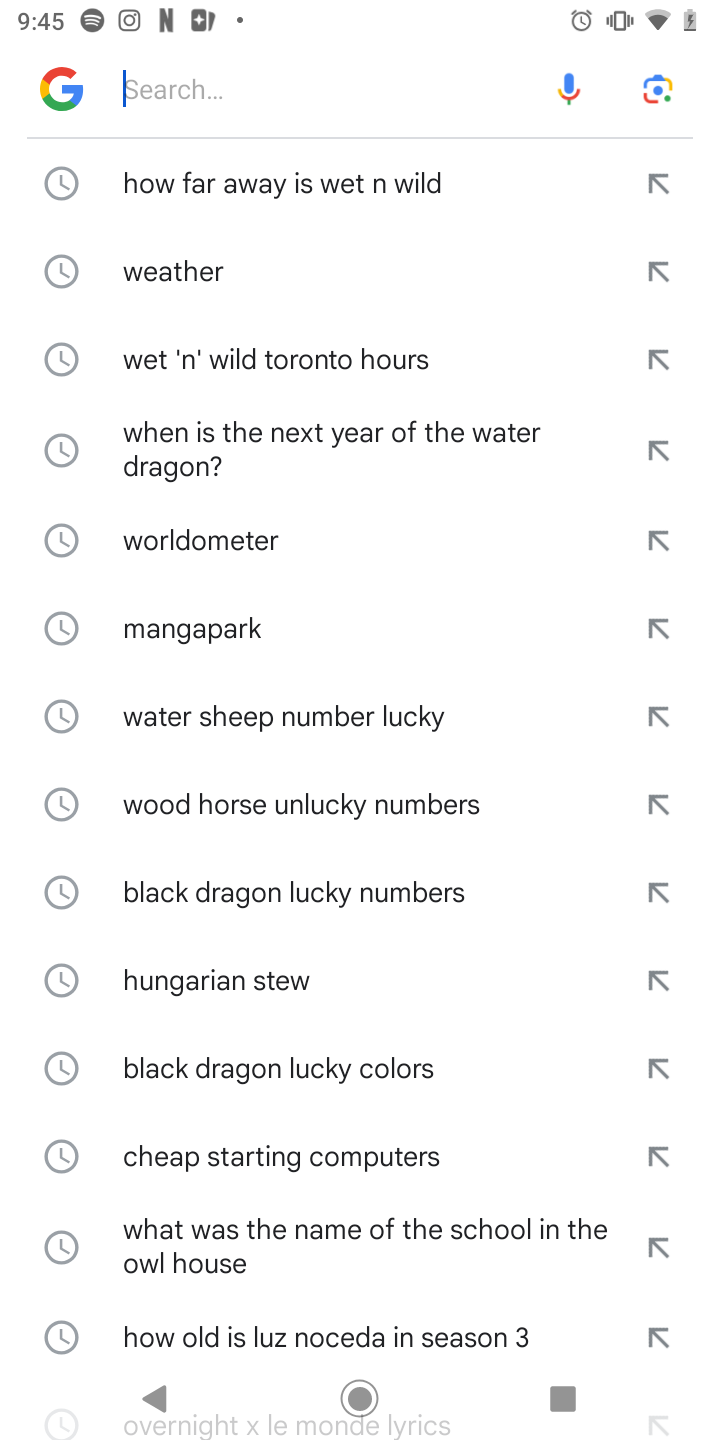Image resolution: width=720 pixels, height=1440 pixels.
Task: Select 'wet 'n' wild toronto hours' suggestion
Action: tap(276, 360)
